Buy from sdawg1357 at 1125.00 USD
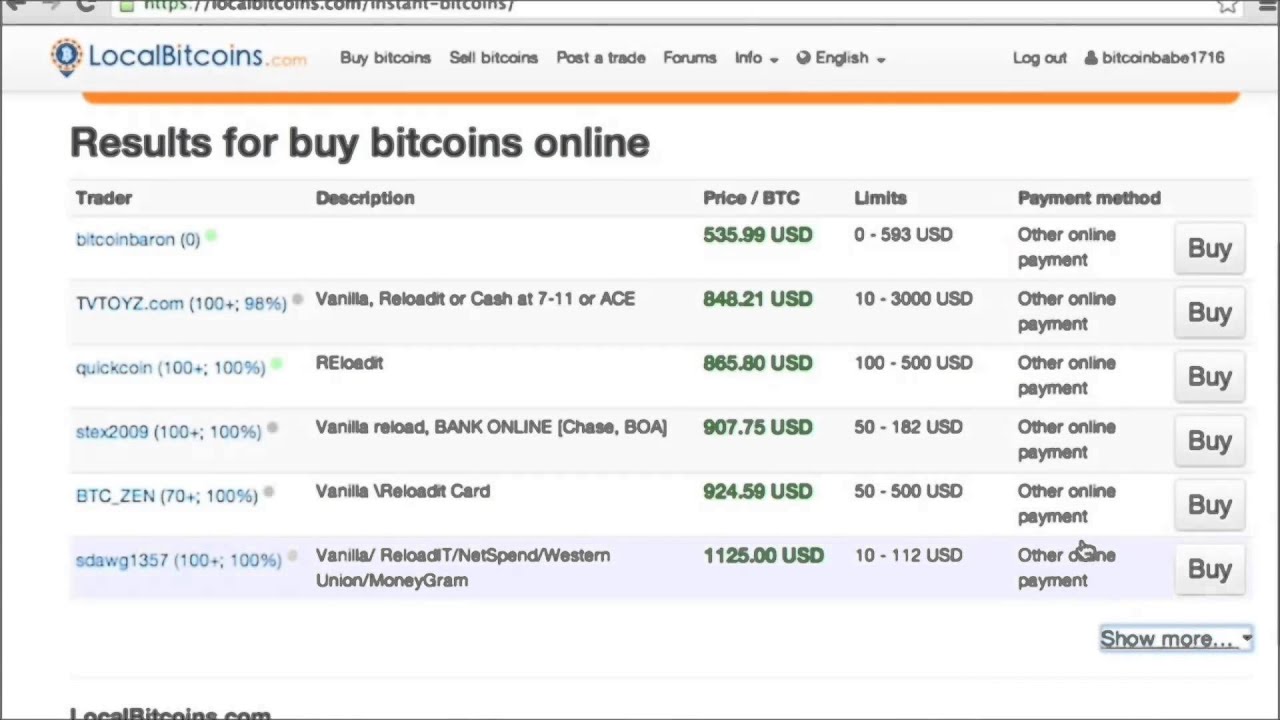This screenshot has height=720, width=1280. coord(1209,568)
